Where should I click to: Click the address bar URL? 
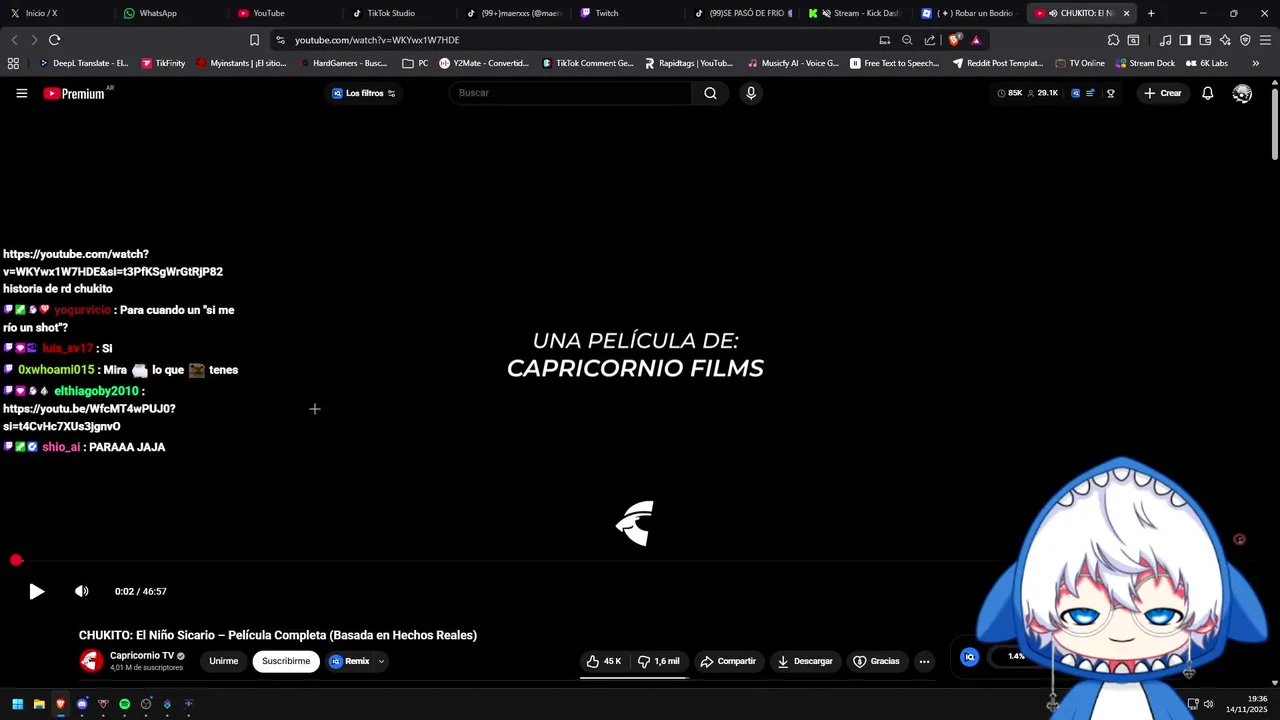tap(377, 40)
